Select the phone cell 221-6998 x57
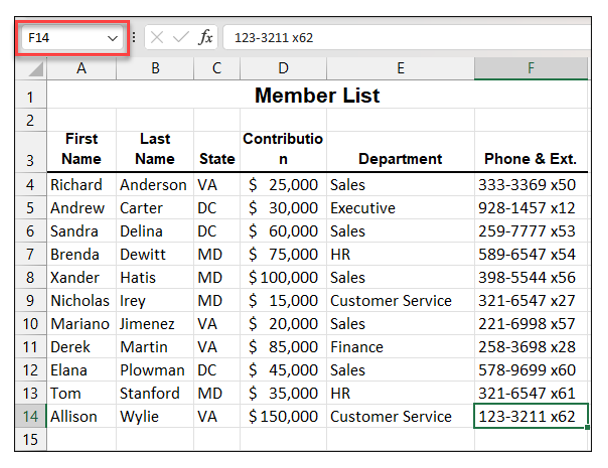 pos(531,324)
